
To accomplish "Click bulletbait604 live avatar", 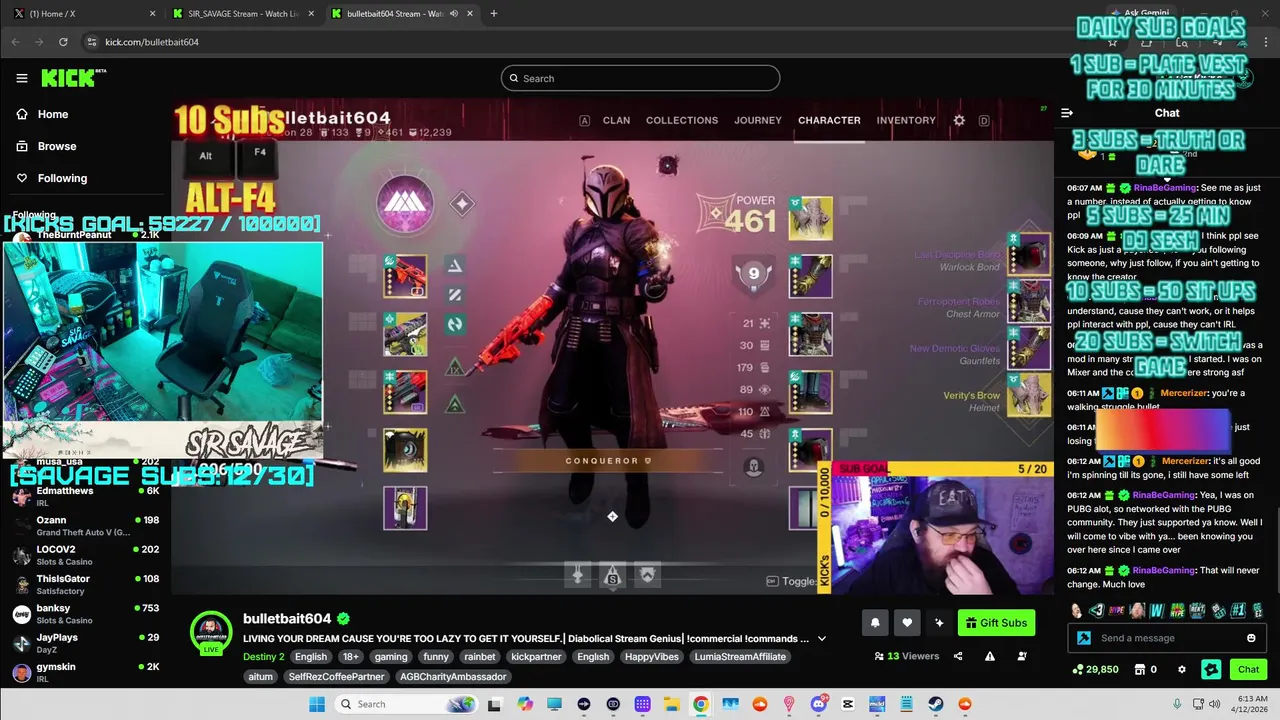I will pos(211,633).
